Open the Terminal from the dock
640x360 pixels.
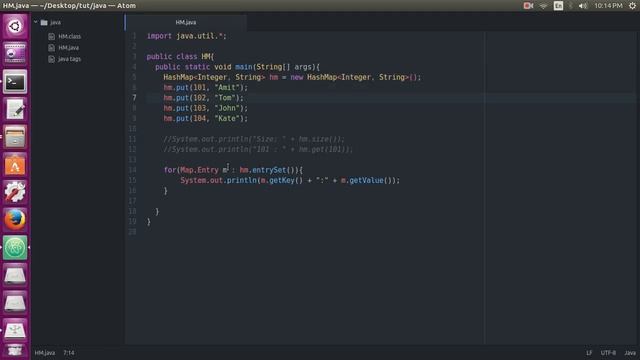[15, 82]
